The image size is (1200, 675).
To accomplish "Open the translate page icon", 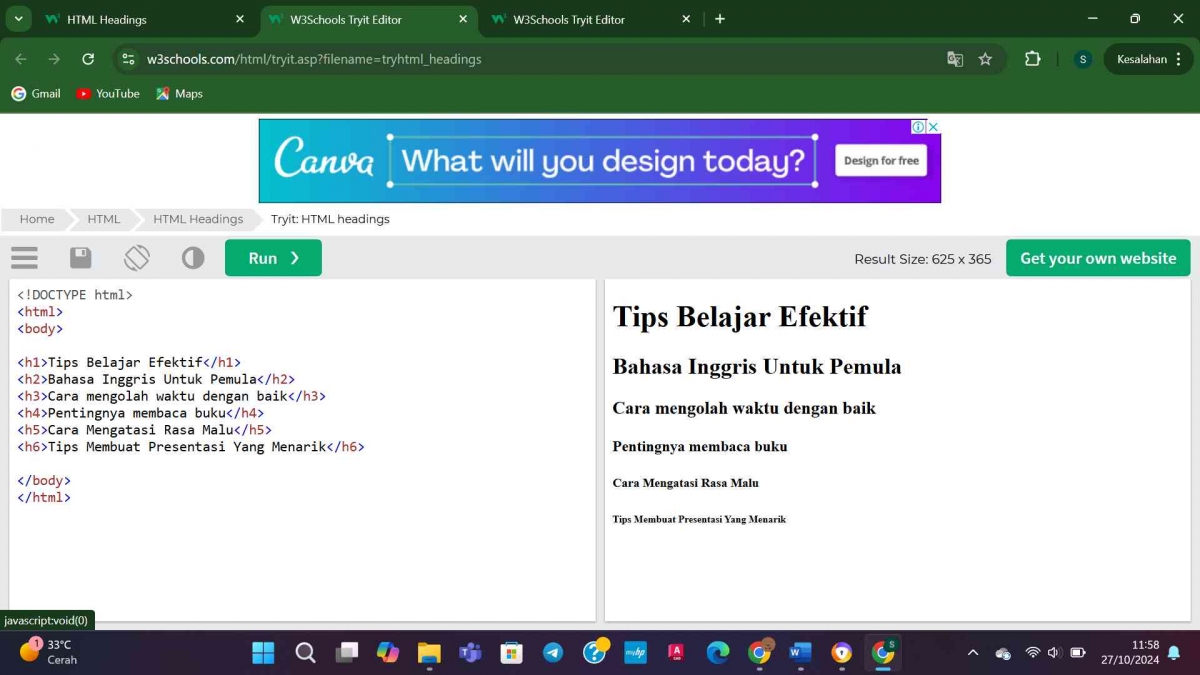I will click(955, 59).
